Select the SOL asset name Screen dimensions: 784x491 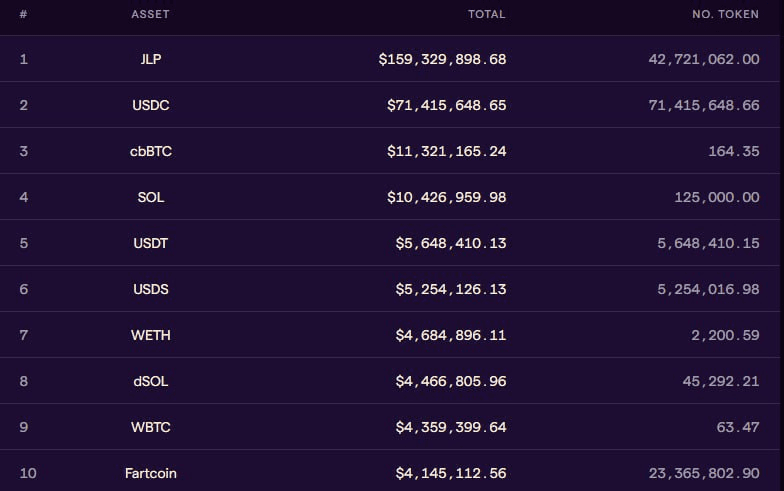click(x=151, y=197)
